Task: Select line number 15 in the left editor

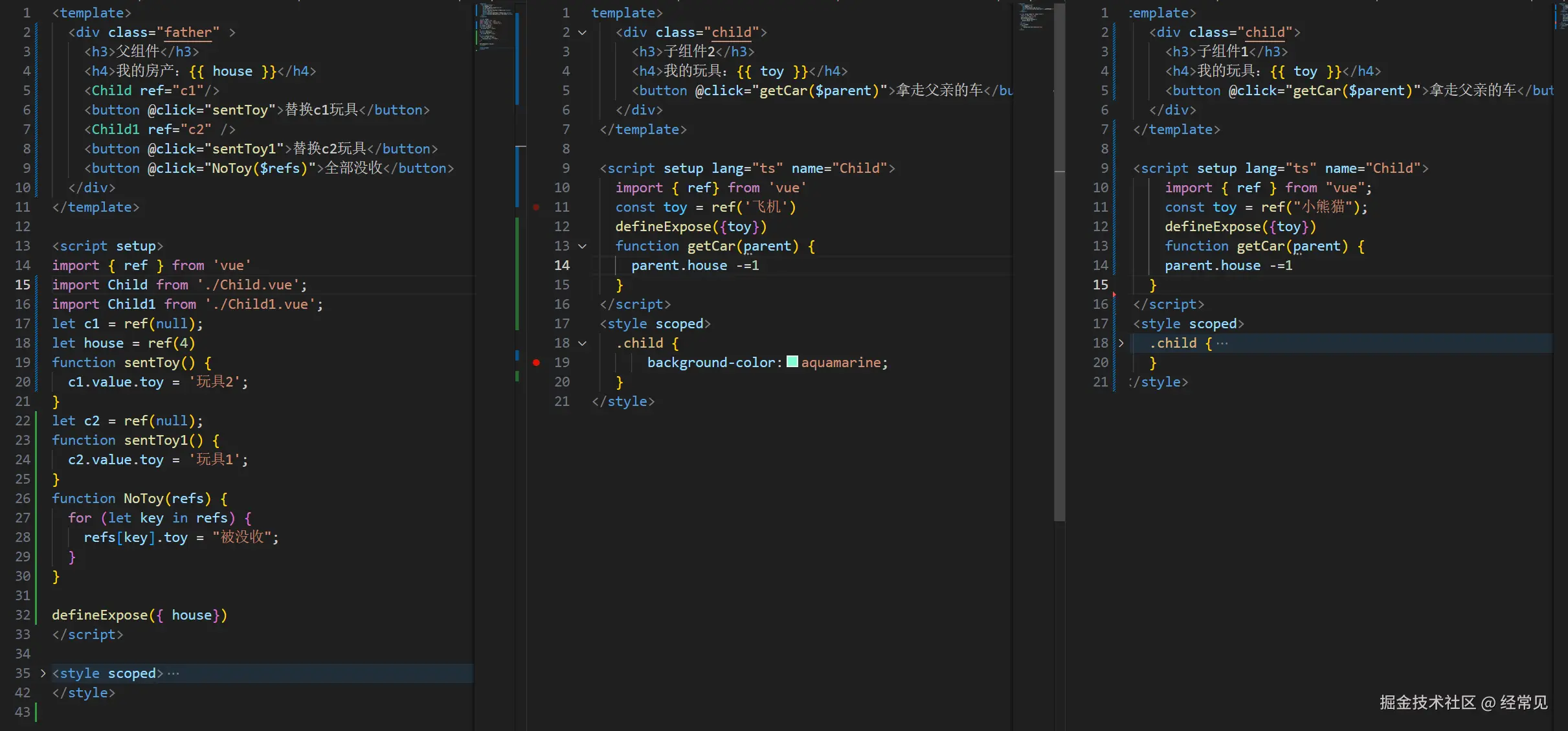Action: (23, 285)
